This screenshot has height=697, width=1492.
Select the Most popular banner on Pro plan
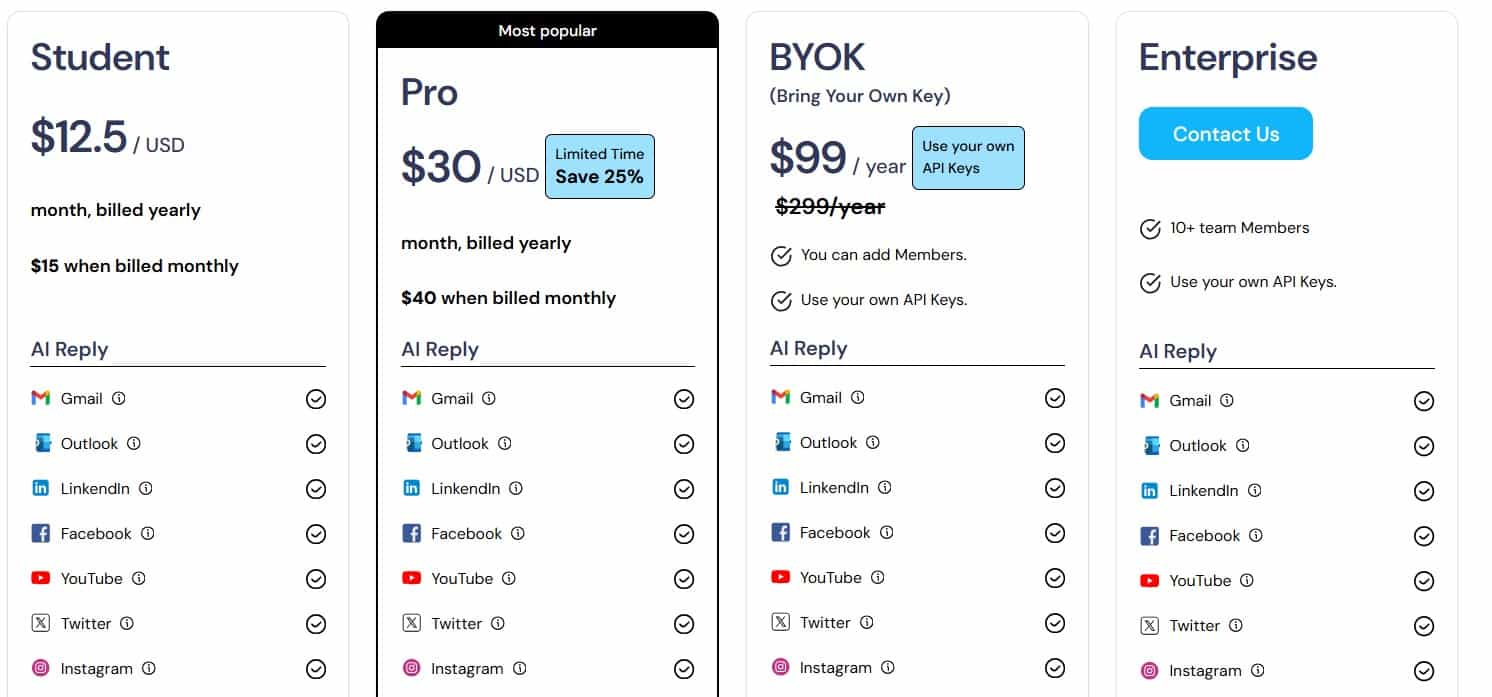click(x=547, y=30)
